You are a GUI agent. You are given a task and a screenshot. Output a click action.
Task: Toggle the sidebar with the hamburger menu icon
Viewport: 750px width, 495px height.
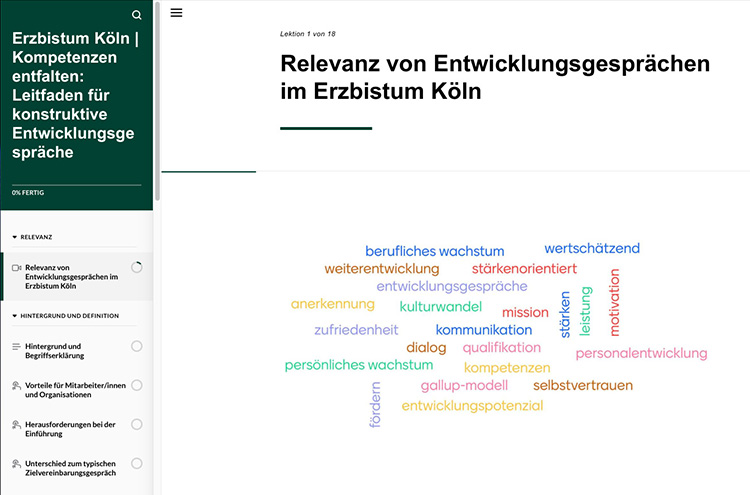tap(176, 13)
